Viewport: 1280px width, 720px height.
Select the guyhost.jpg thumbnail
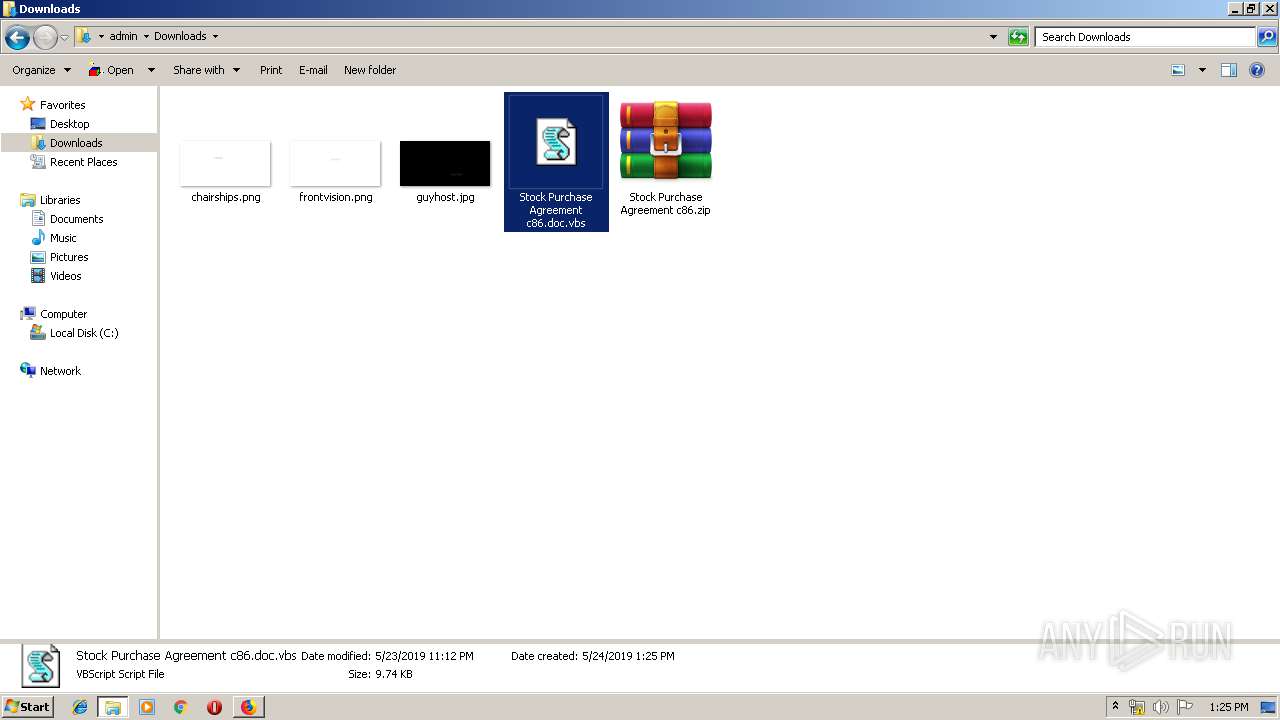click(x=445, y=163)
